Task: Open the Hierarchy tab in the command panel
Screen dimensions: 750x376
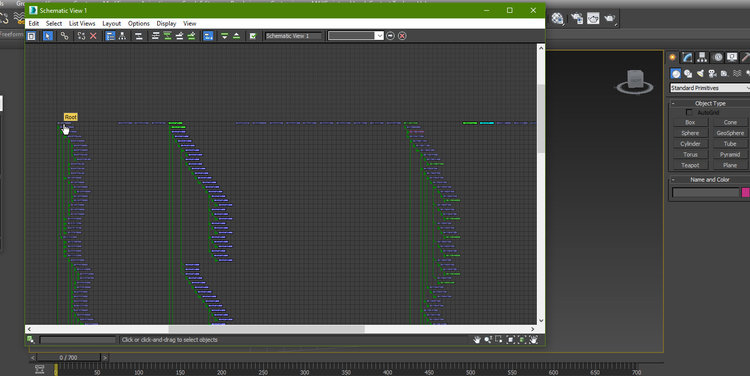Action: coord(702,57)
